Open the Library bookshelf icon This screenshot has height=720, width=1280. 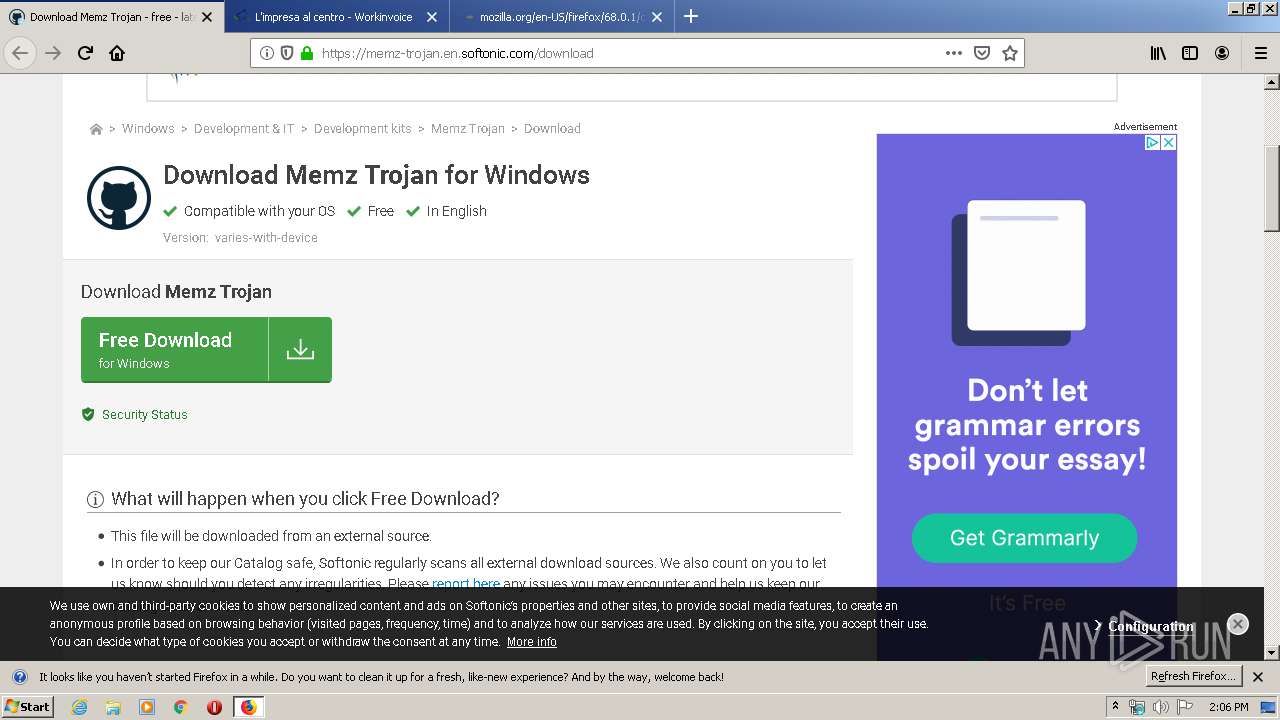coord(1158,53)
